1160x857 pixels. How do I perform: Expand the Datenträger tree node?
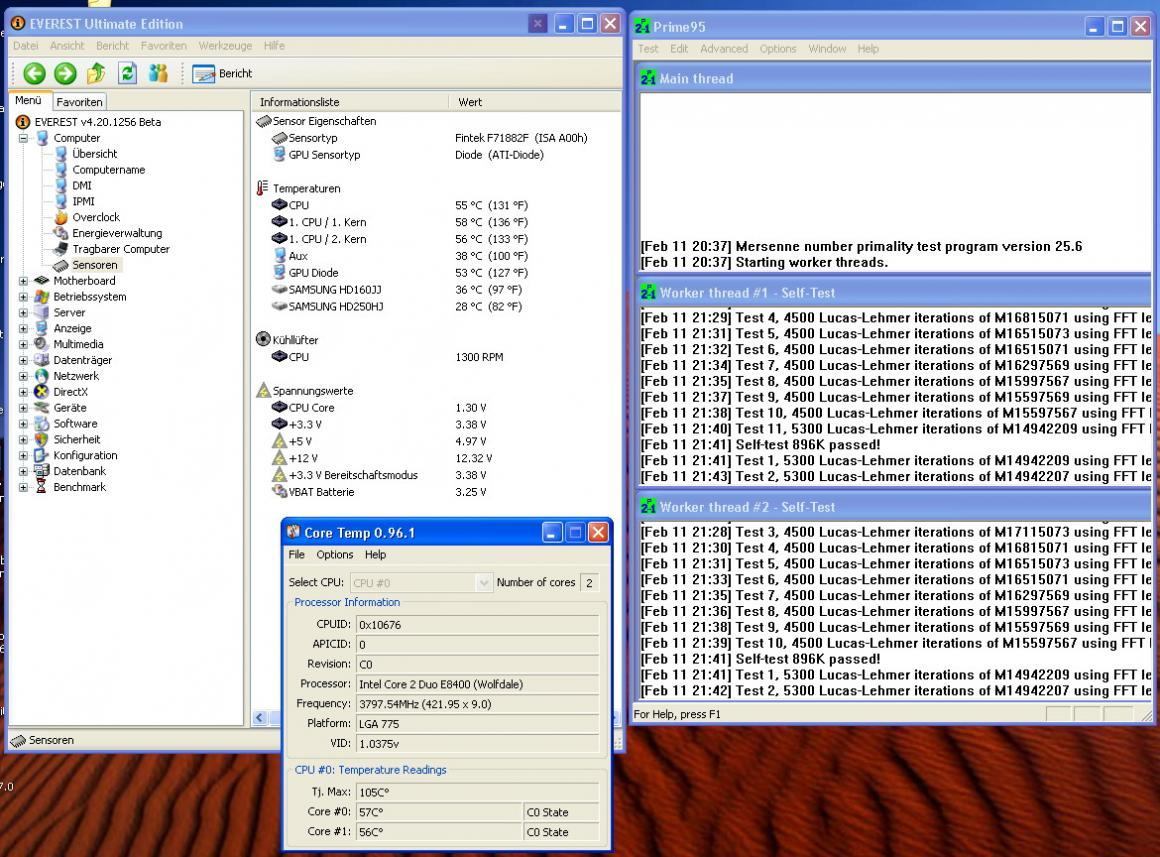click(23, 360)
